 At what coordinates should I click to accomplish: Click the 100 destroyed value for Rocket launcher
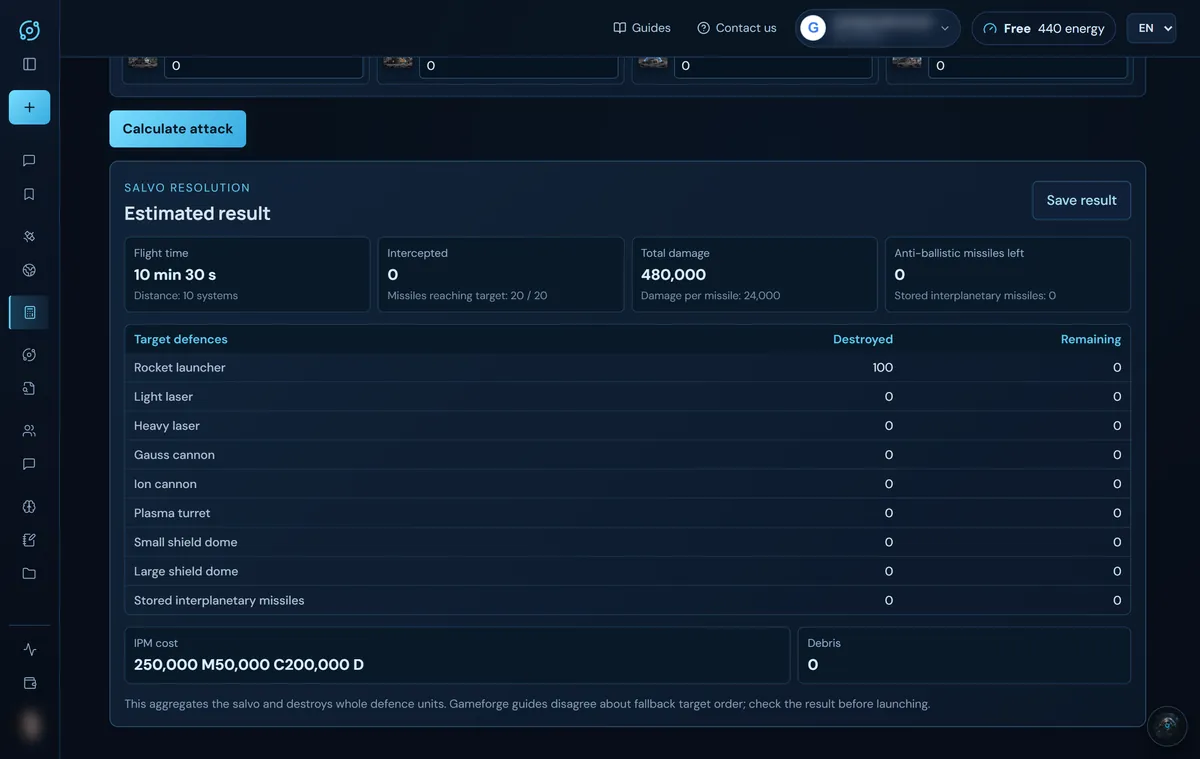click(x=882, y=367)
